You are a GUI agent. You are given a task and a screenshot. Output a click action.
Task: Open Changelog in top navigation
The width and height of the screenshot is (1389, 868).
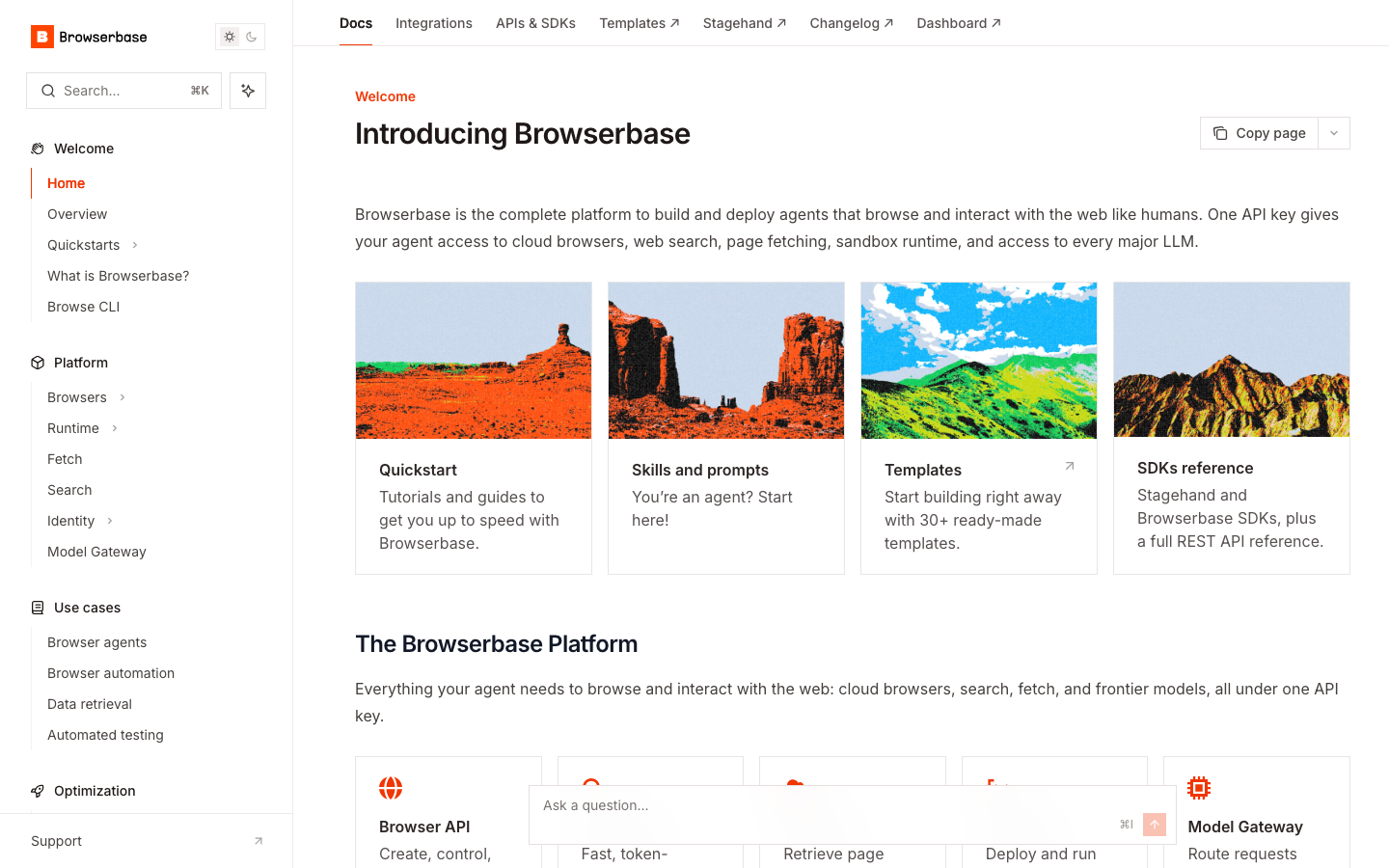point(852,23)
